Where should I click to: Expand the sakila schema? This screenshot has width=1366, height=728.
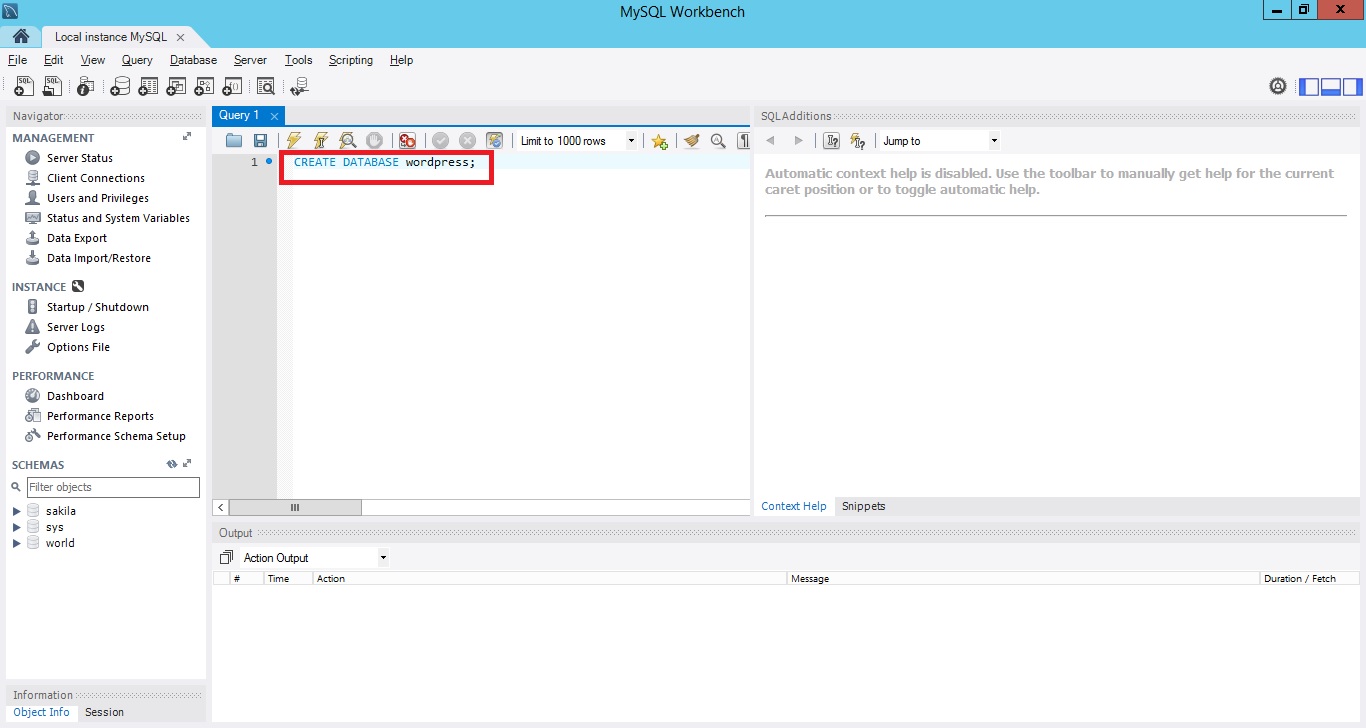click(16, 511)
